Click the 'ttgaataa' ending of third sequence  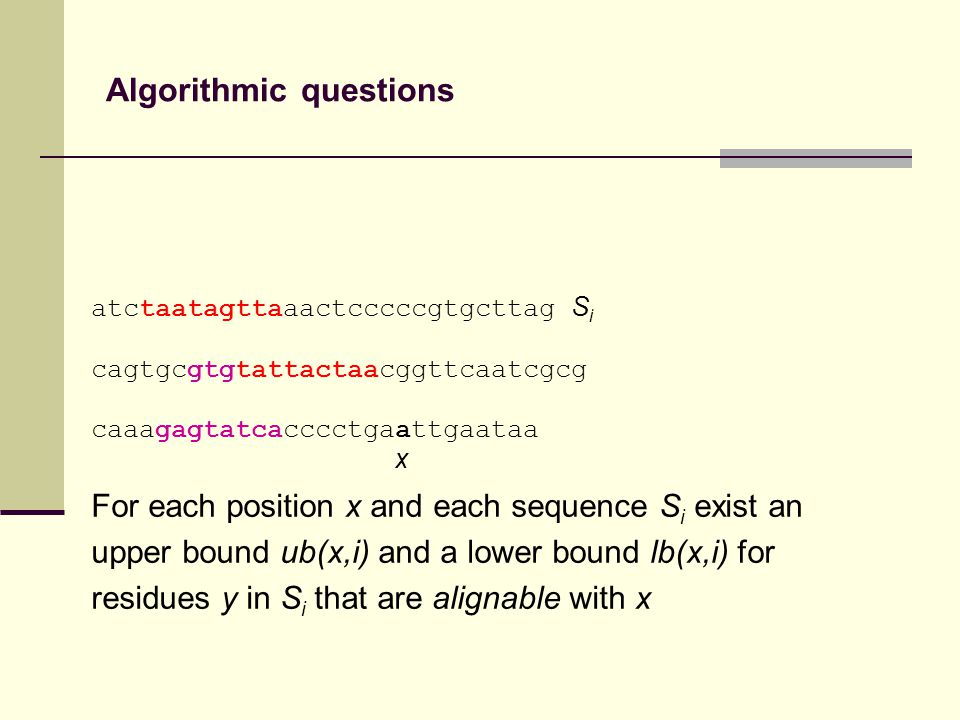tap(474, 430)
